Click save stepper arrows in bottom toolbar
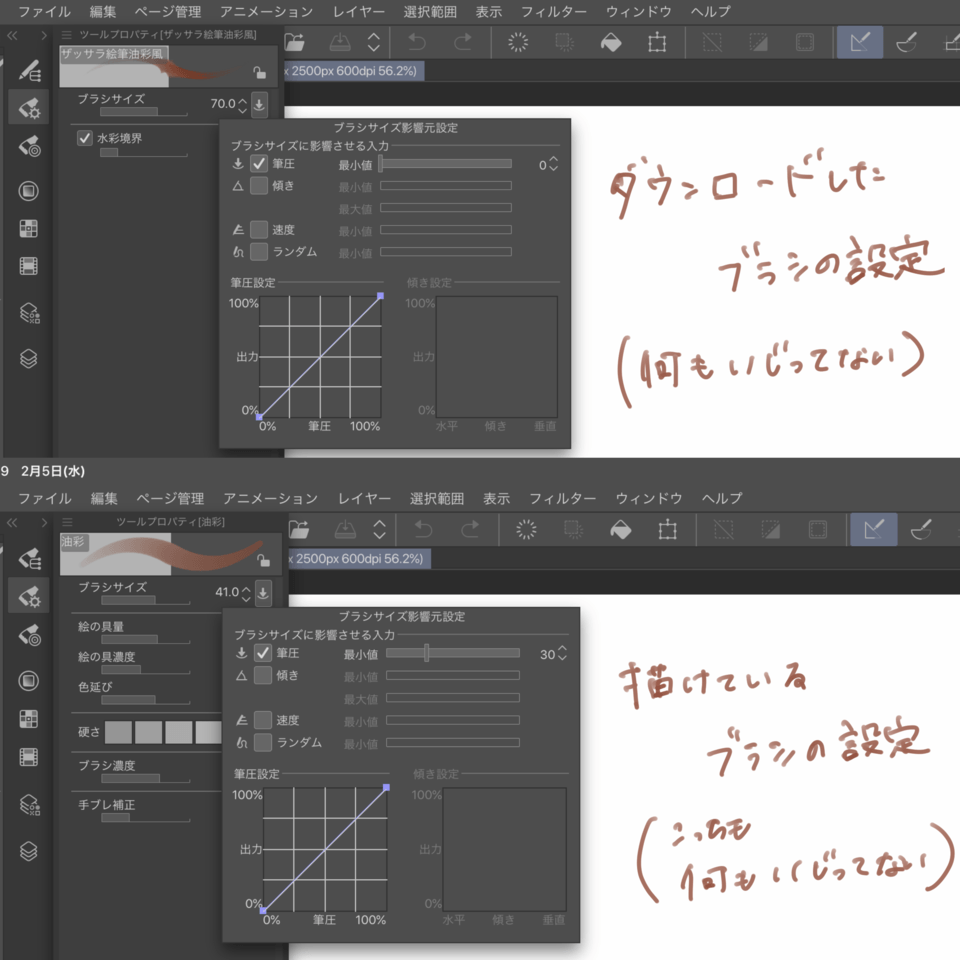Screen dimensions: 960x960 380,530
